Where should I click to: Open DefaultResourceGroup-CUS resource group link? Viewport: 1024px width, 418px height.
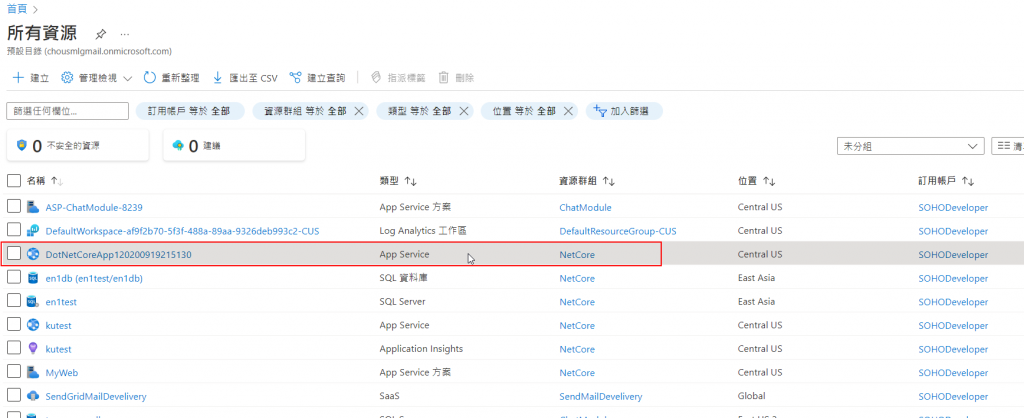coord(618,231)
